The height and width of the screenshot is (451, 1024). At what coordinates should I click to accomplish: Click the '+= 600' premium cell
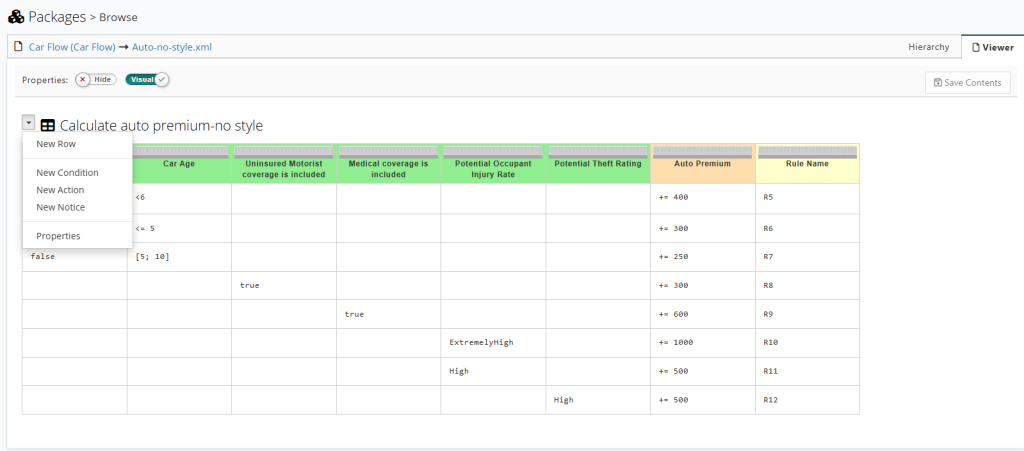(x=703, y=314)
